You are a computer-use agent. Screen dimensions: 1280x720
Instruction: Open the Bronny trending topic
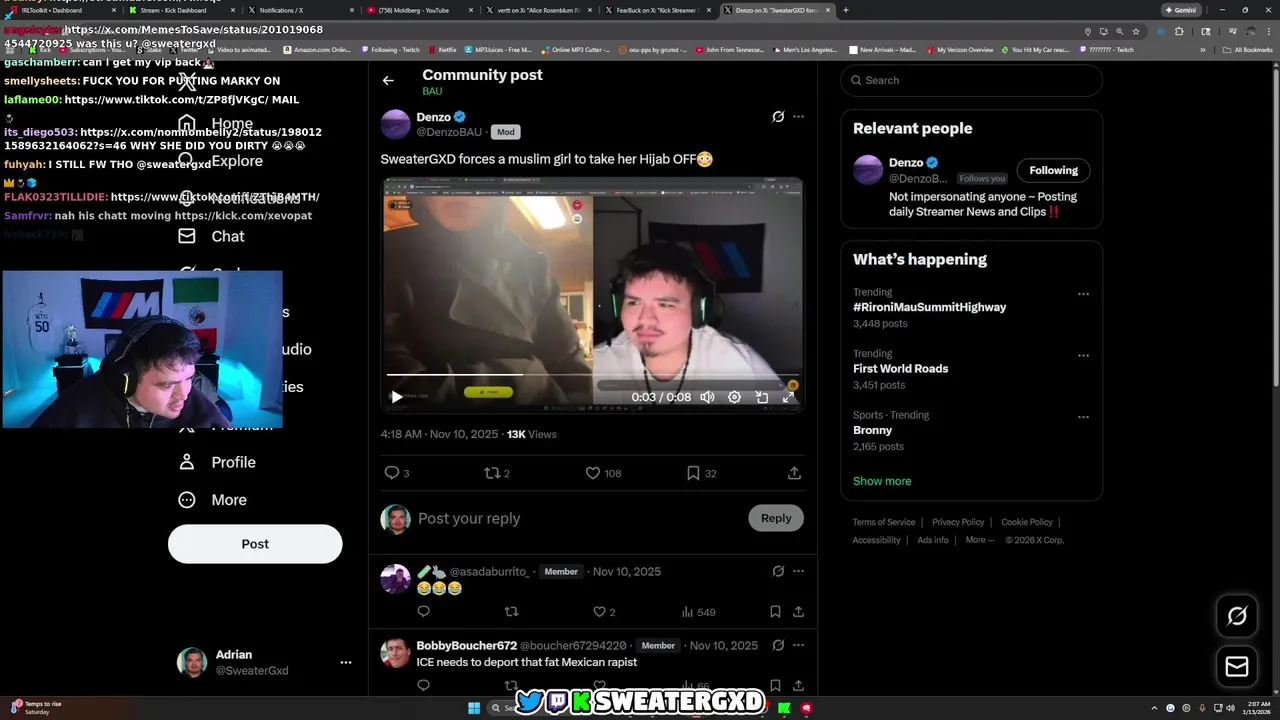click(x=872, y=430)
